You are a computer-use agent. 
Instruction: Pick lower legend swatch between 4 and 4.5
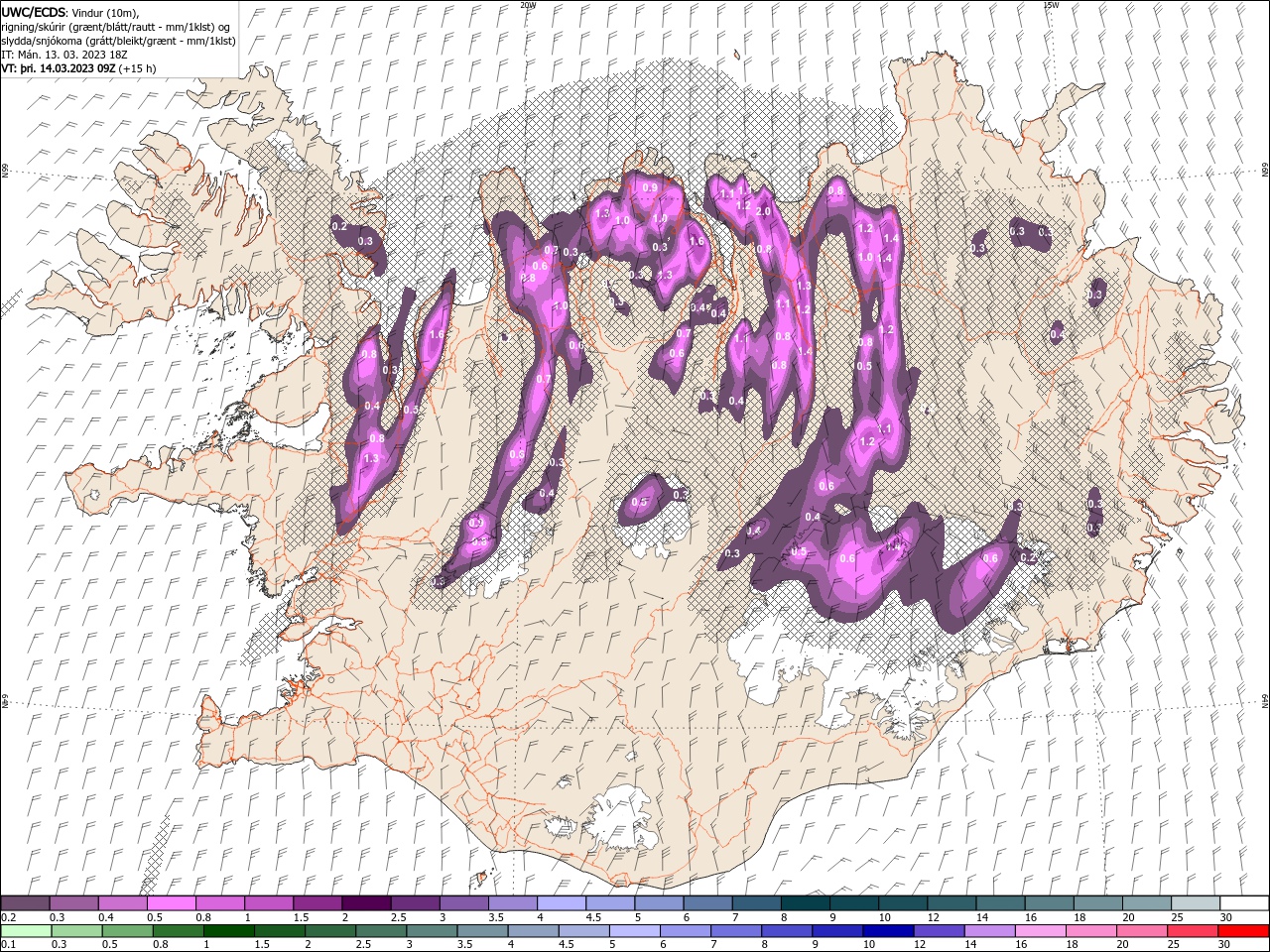[x=534, y=931]
